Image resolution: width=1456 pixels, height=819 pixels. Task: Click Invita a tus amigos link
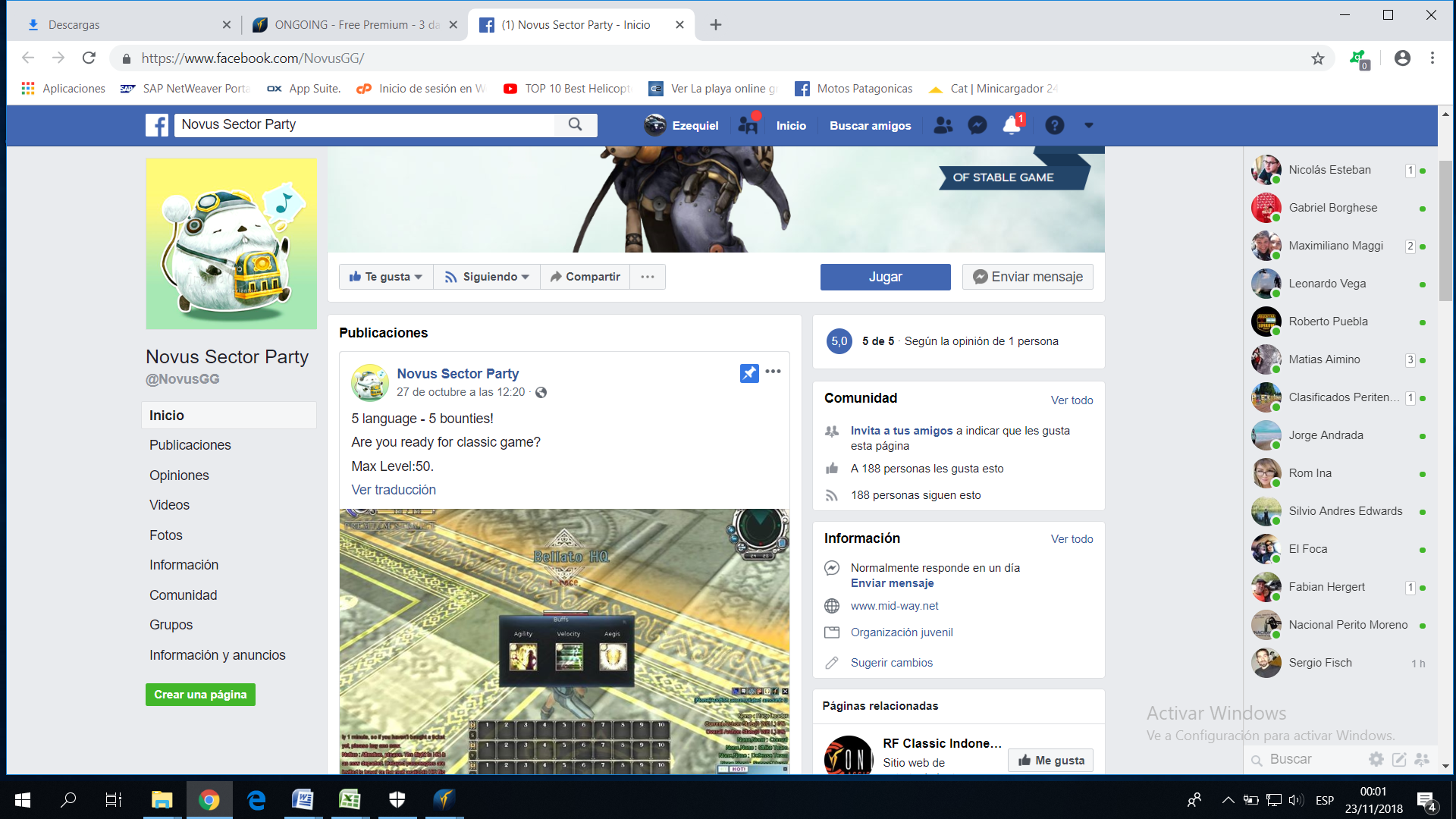[902, 431]
